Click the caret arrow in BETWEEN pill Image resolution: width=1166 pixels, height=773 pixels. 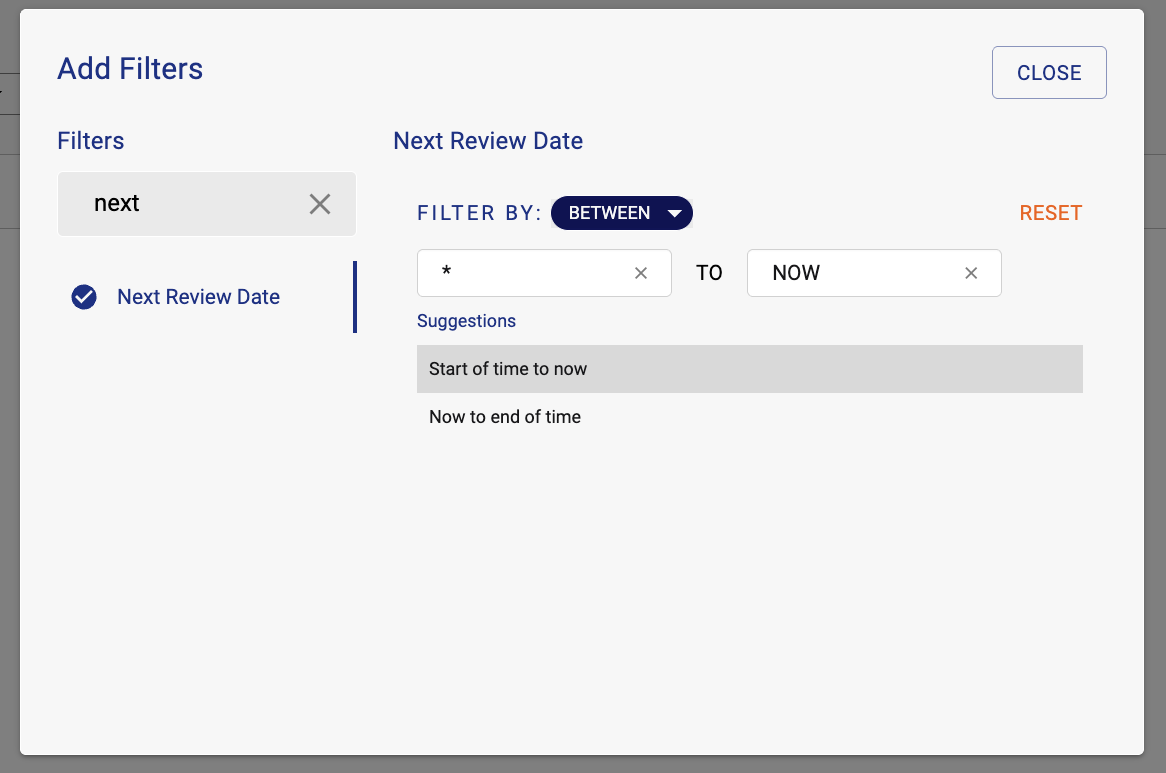pos(675,213)
